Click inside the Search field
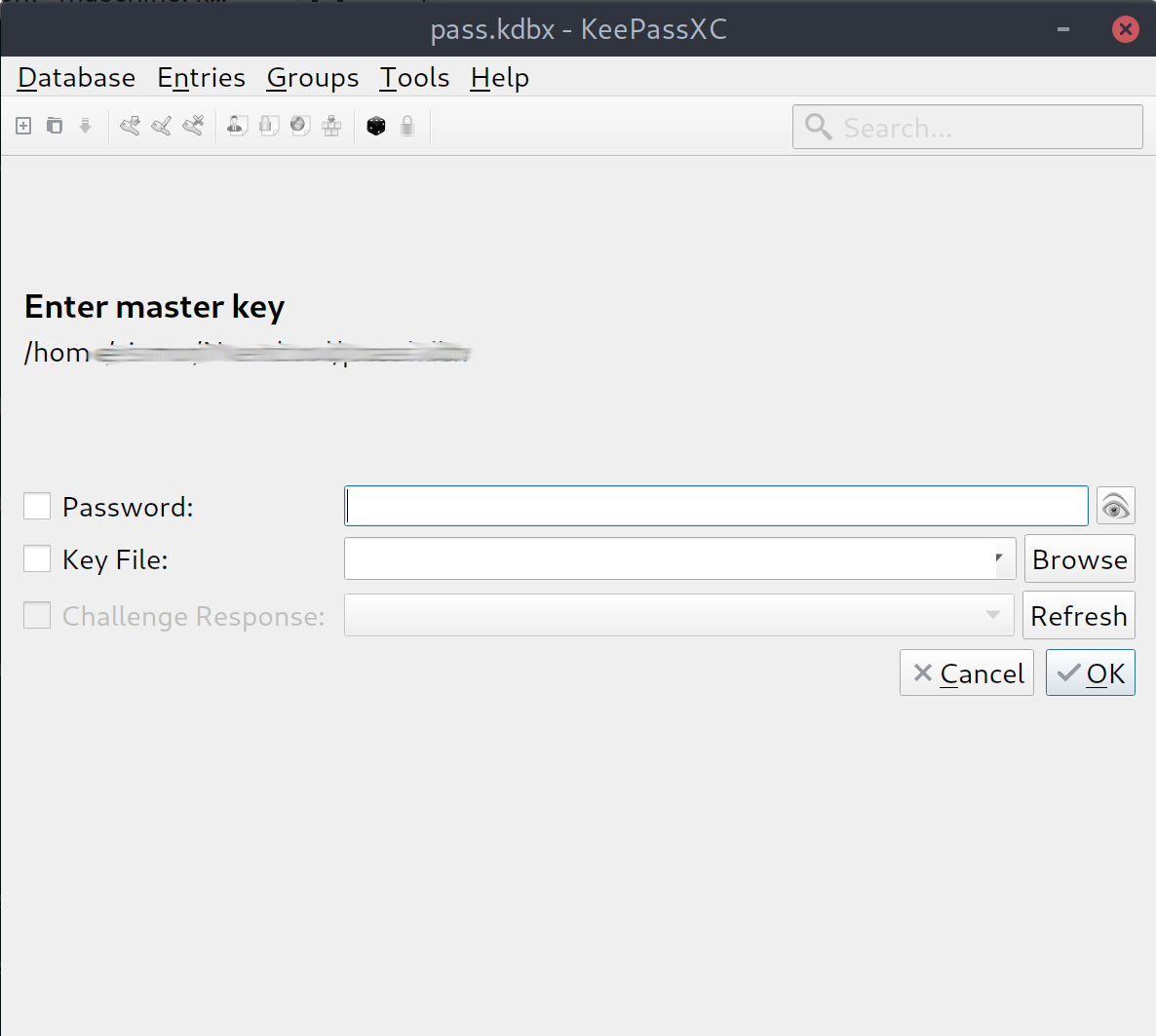Screen dimensions: 1156x1036 click(967, 127)
